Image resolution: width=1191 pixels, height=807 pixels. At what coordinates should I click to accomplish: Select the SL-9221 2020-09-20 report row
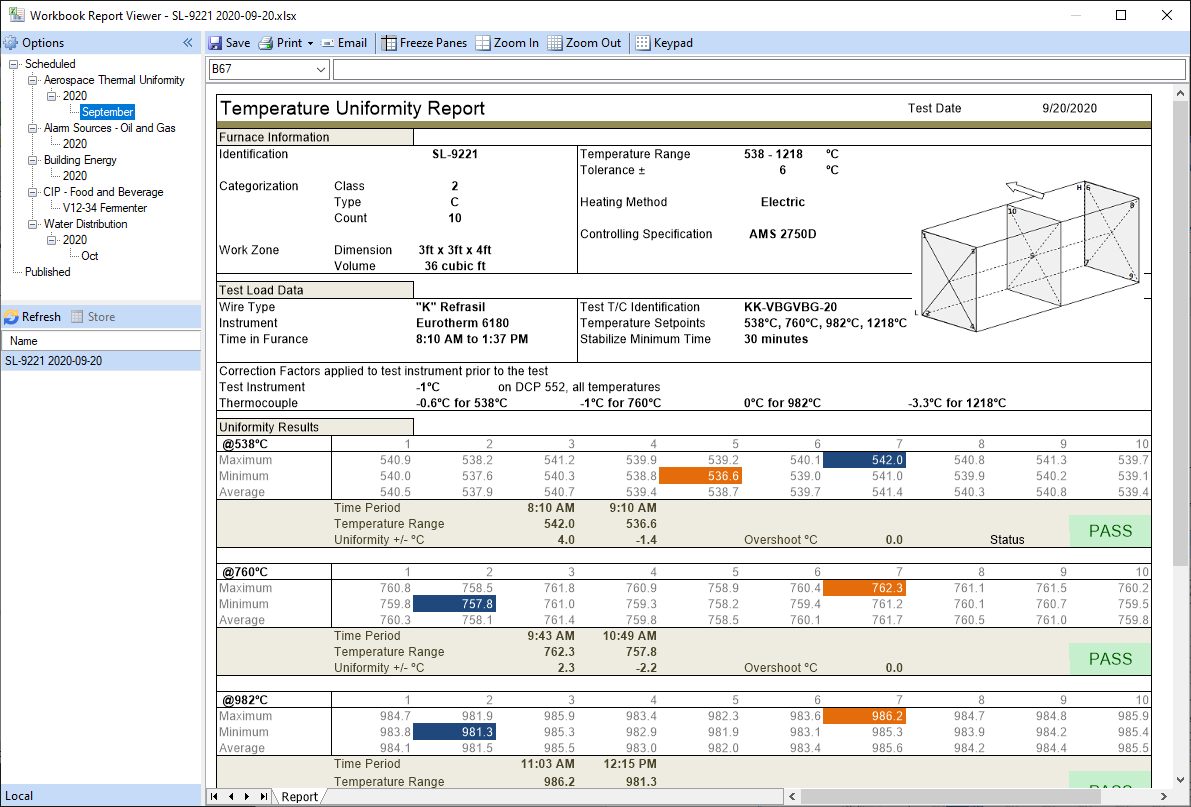coord(101,361)
